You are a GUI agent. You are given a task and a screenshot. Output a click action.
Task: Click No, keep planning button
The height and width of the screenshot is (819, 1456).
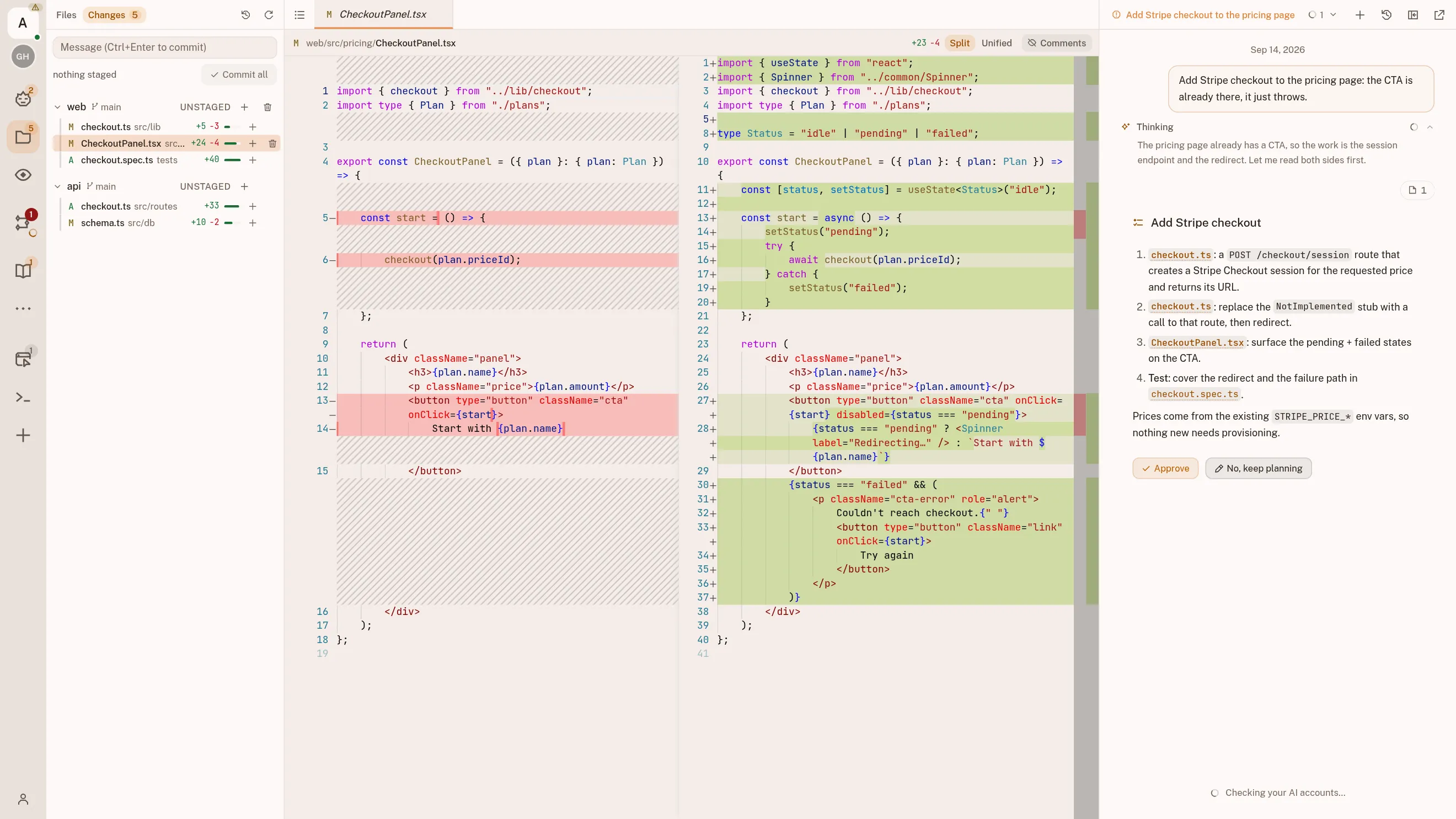click(1258, 468)
